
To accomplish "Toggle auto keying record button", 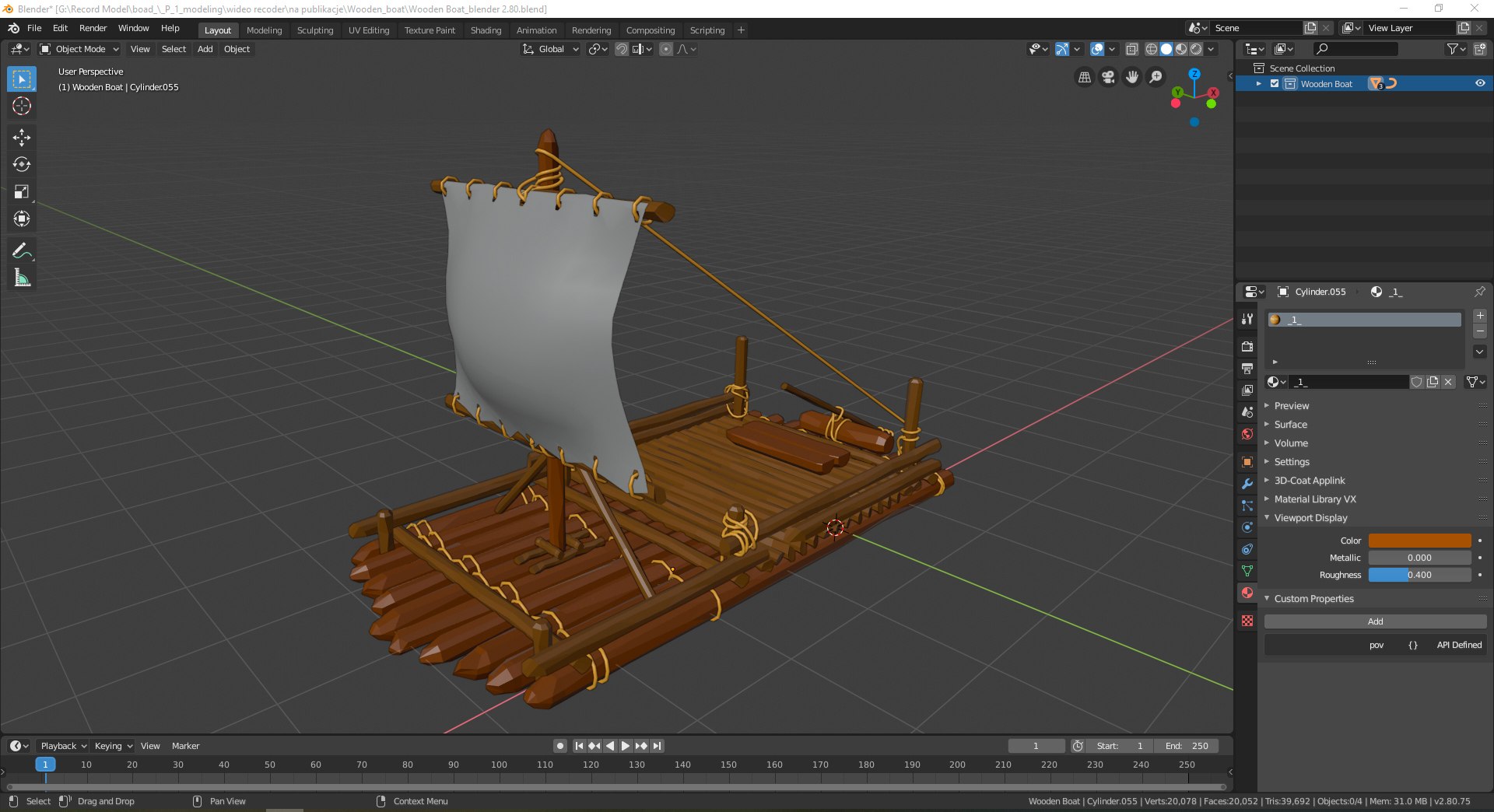I will click(560, 746).
